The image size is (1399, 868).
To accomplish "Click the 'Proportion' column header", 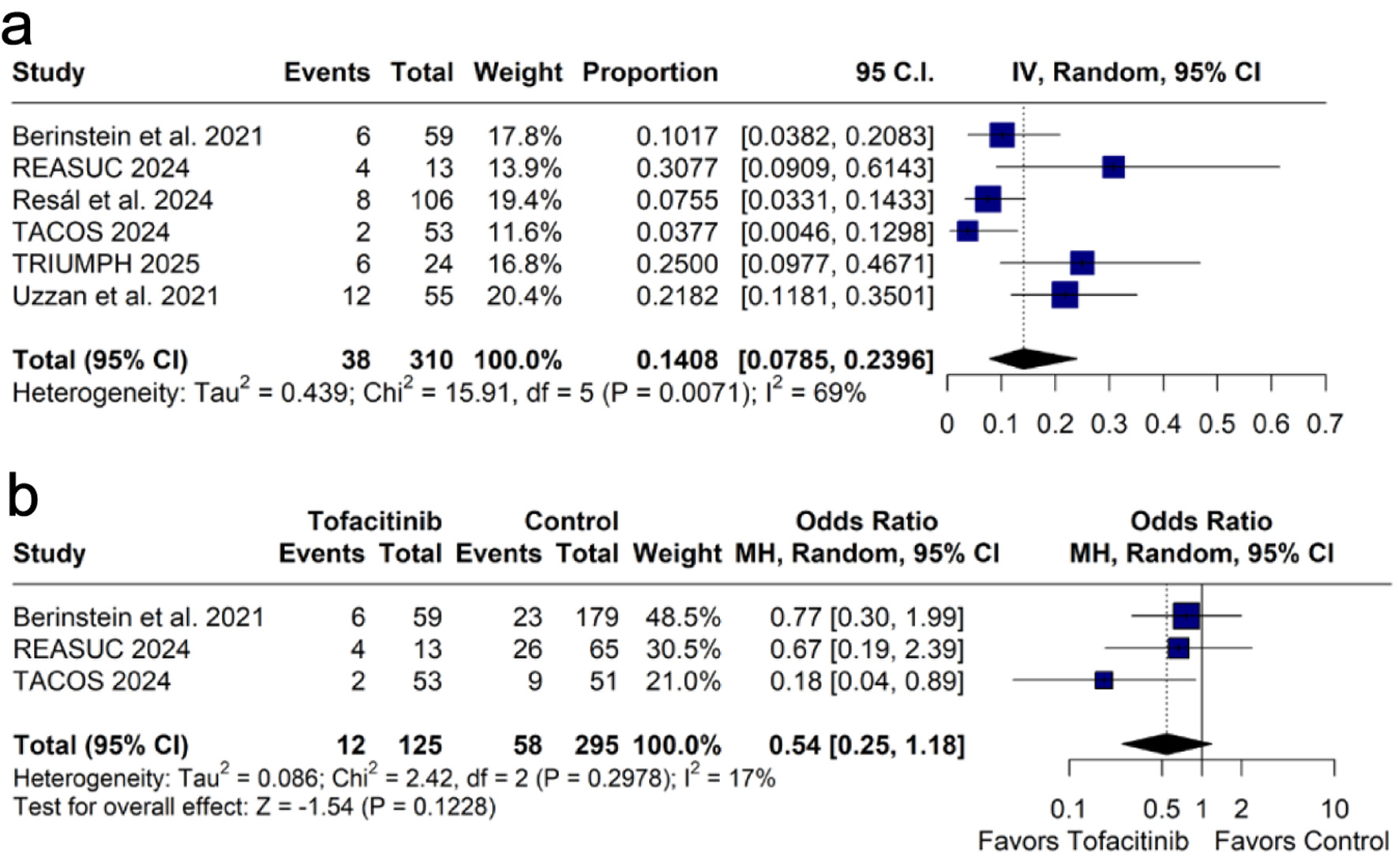I will [x=650, y=72].
